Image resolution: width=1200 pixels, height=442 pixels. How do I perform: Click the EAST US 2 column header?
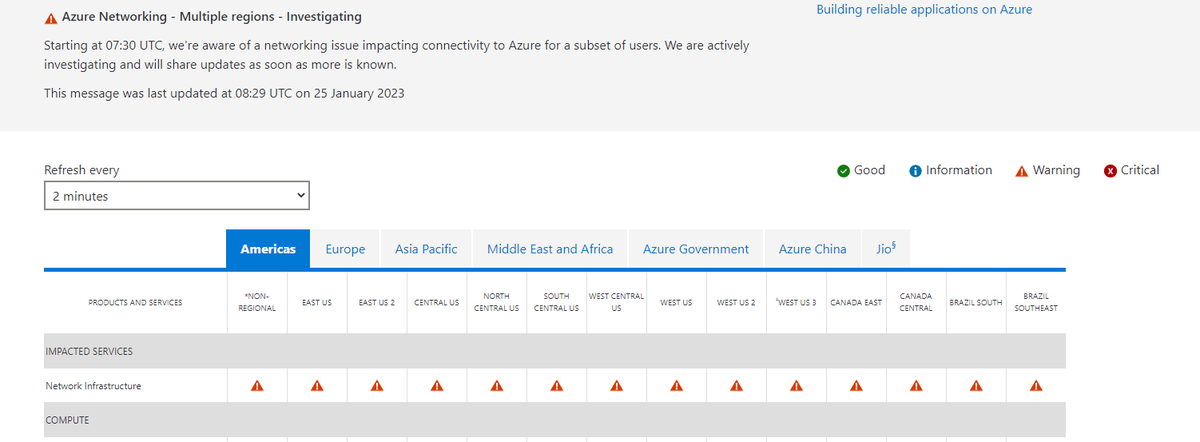click(x=377, y=302)
